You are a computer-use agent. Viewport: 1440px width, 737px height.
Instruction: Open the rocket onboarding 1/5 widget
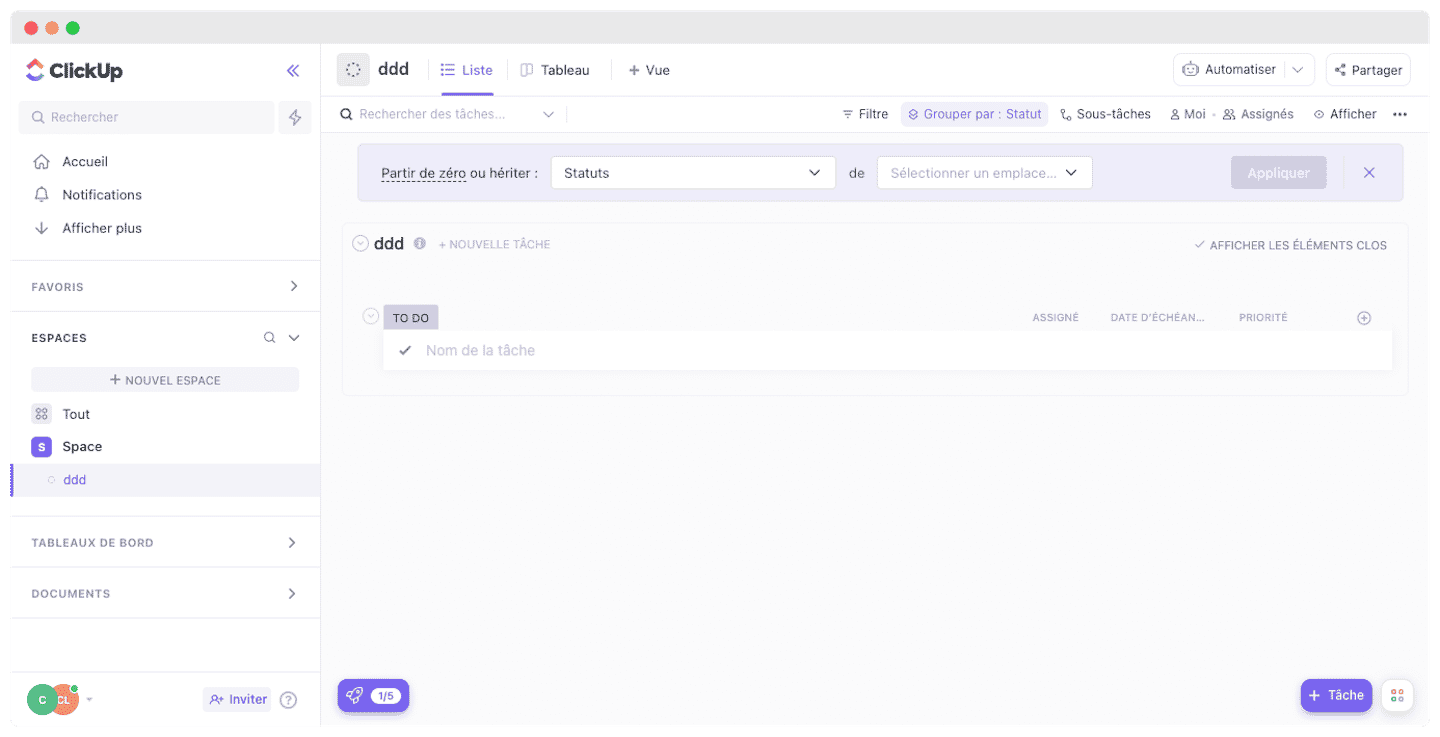[x=373, y=696]
